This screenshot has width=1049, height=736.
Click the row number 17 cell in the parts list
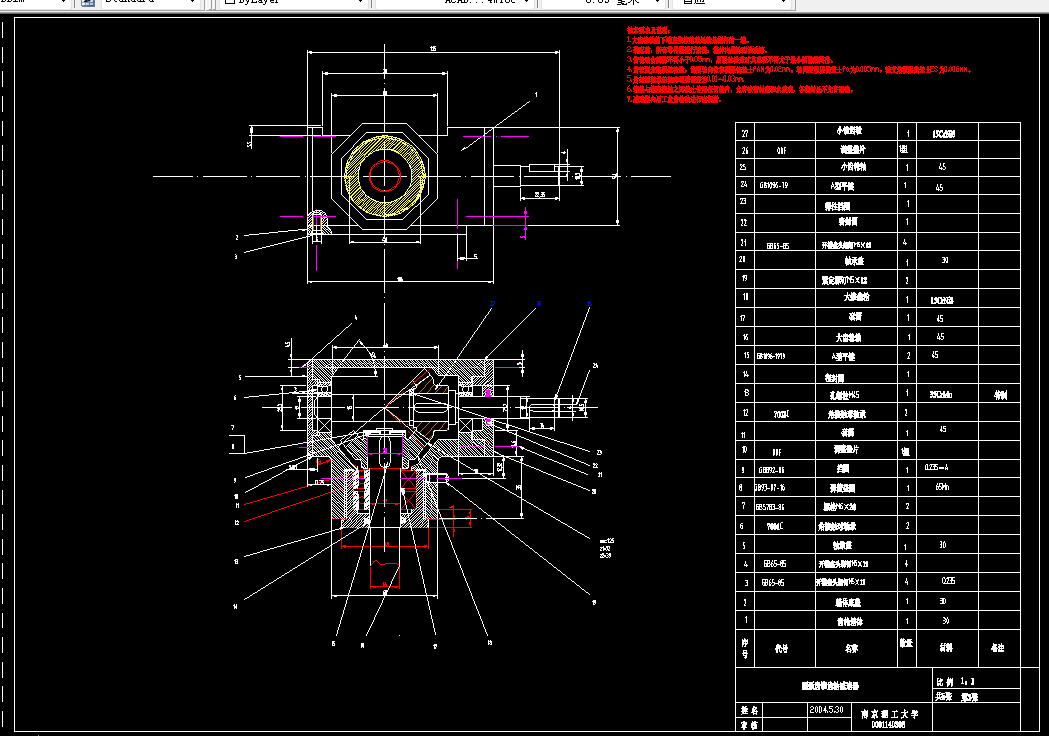(745, 318)
